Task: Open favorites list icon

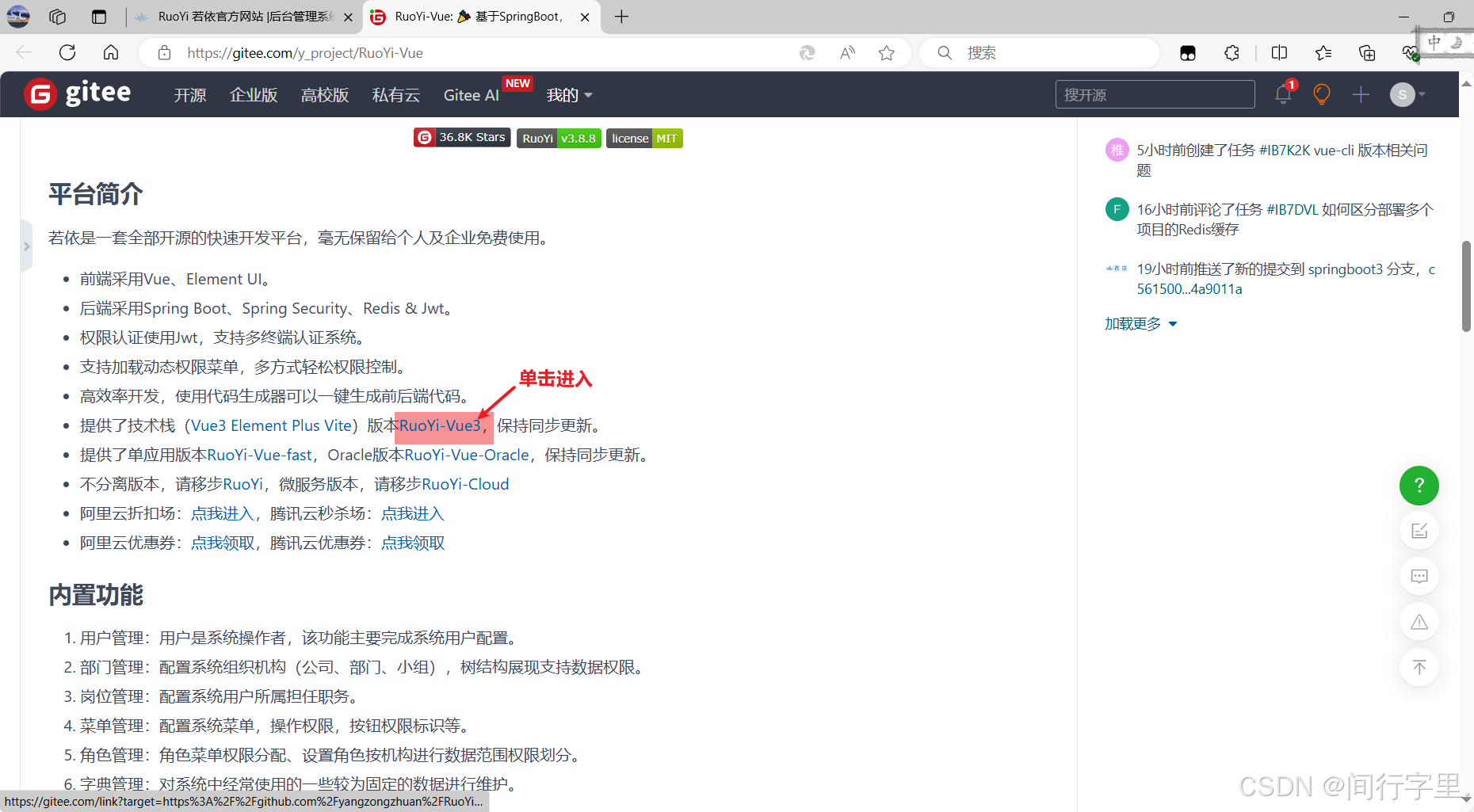Action: coord(1323,52)
